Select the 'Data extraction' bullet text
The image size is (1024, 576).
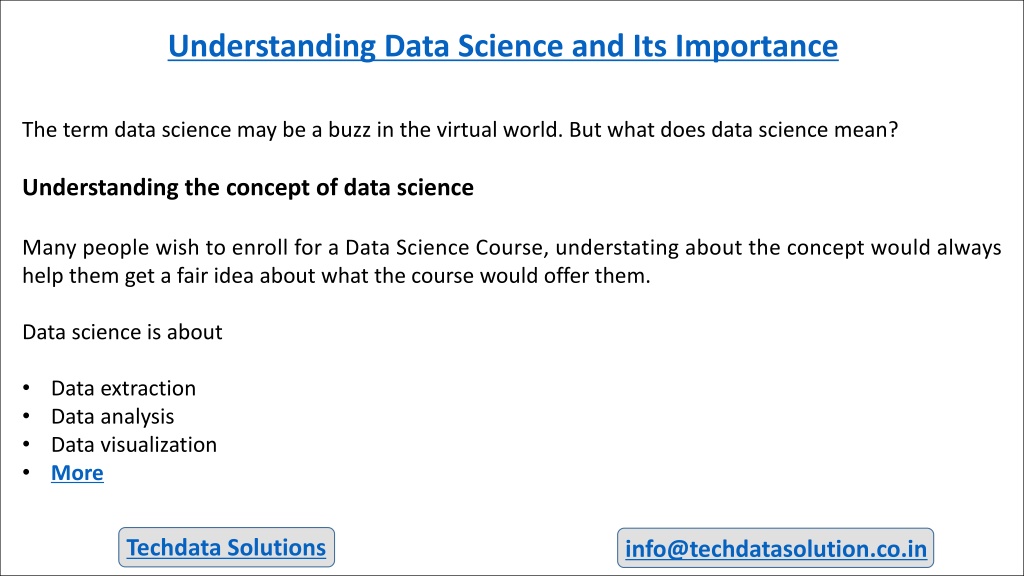[x=123, y=389]
